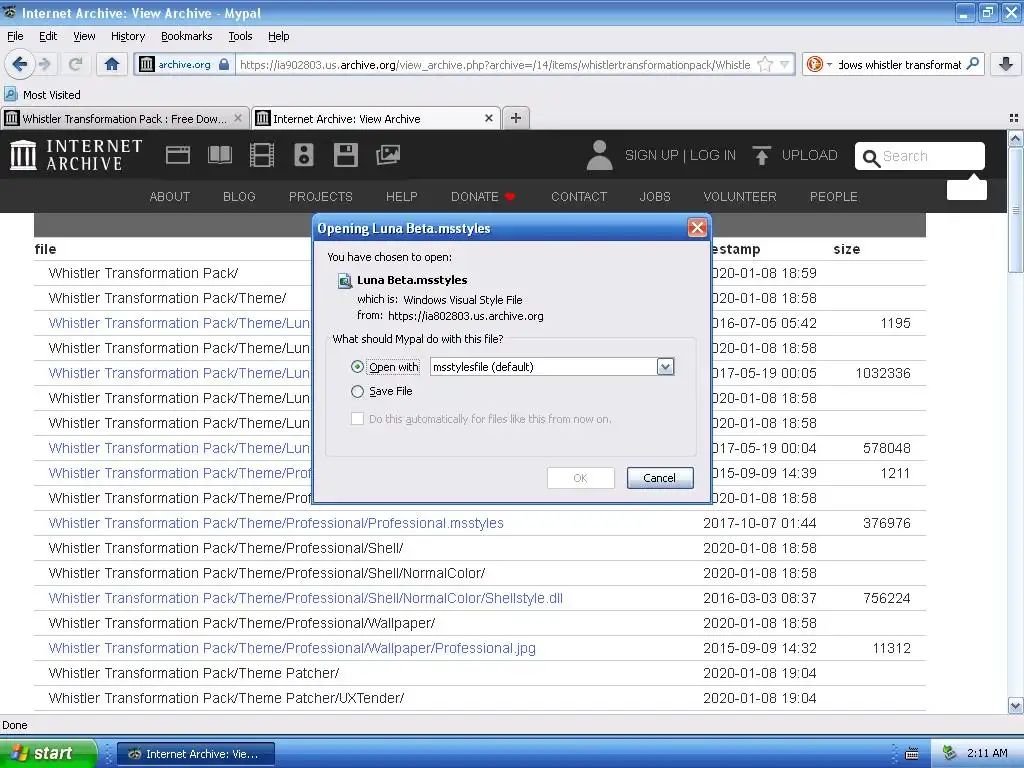Open the Downloads arrow toolbar button
The image size is (1024, 768).
pyautogui.click(x=1006, y=64)
